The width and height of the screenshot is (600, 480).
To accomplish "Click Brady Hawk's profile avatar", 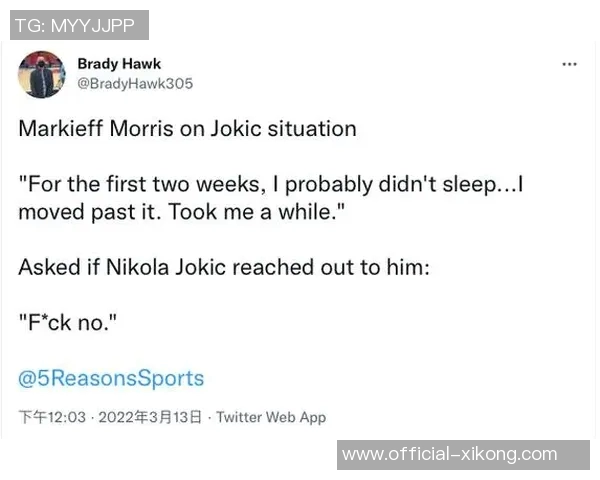I will pos(42,74).
